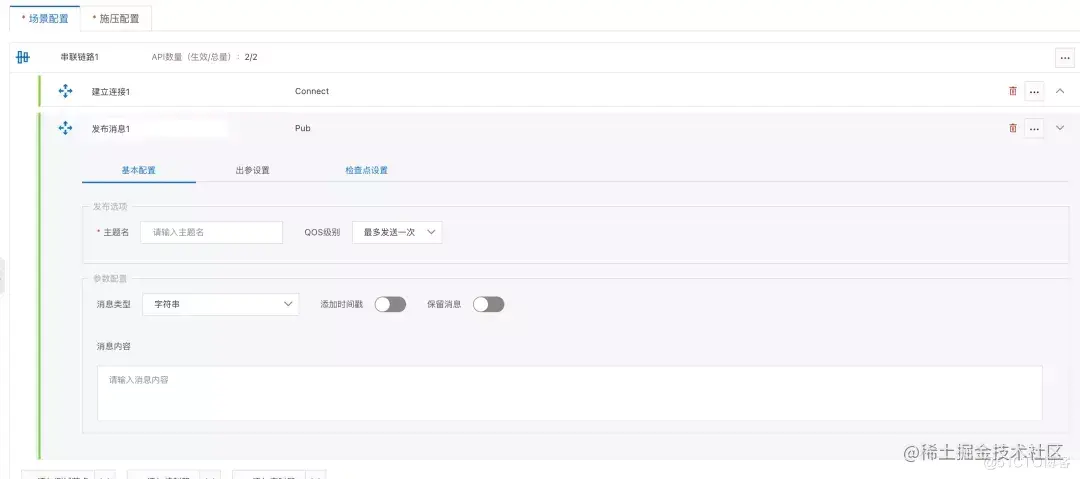Open the QOS级别 dropdown

(x=397, y=232)
